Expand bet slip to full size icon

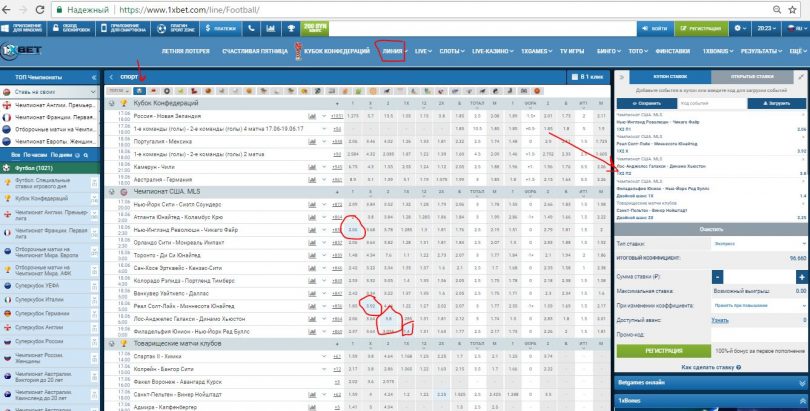click(x=800, y=76)
